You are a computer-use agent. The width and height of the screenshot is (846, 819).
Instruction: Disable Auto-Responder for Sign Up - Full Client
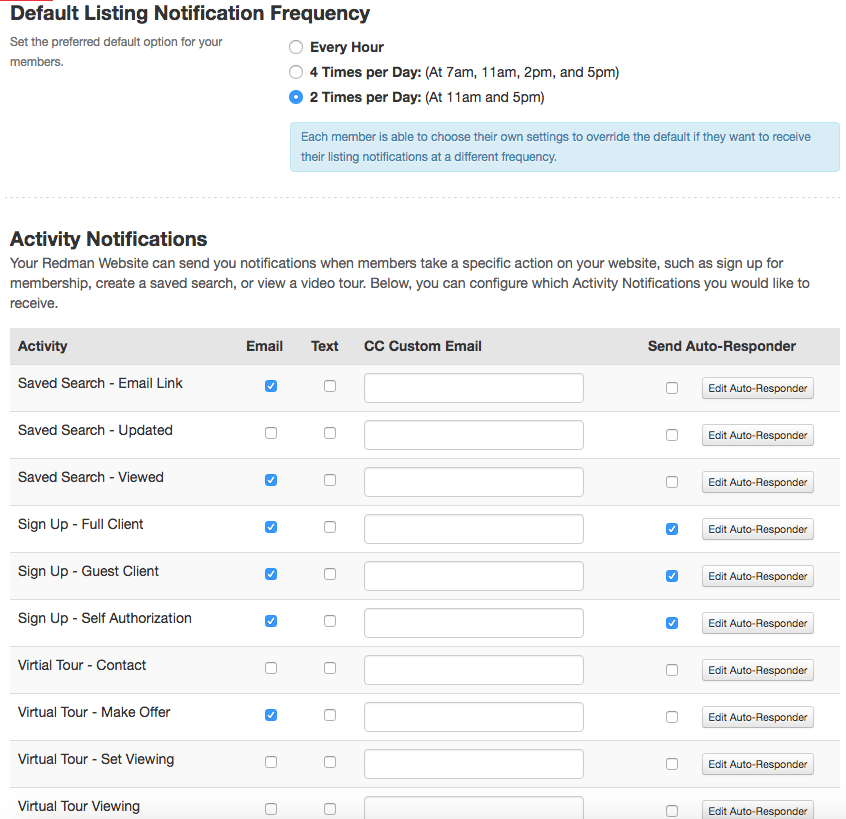point(672,528)
